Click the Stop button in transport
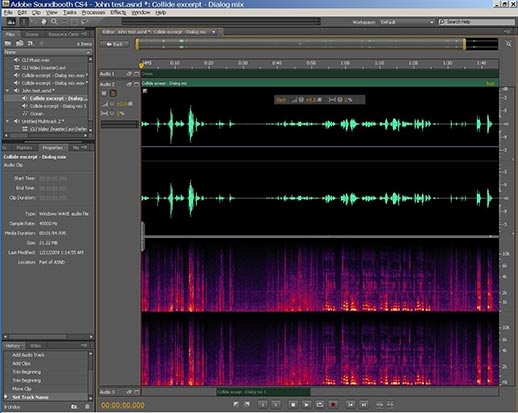This screenshot has width=518, height=413. point(293,405)
